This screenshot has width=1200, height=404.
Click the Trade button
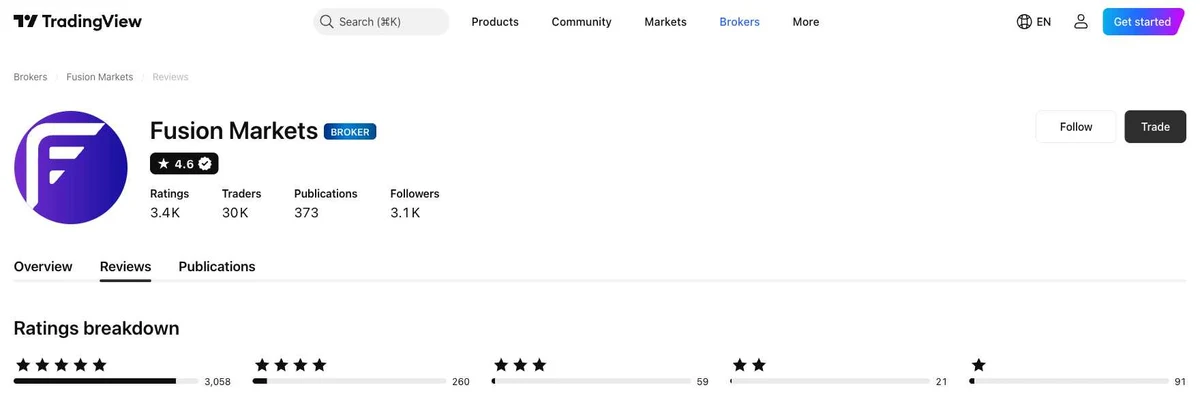[x=1155, y=127]
